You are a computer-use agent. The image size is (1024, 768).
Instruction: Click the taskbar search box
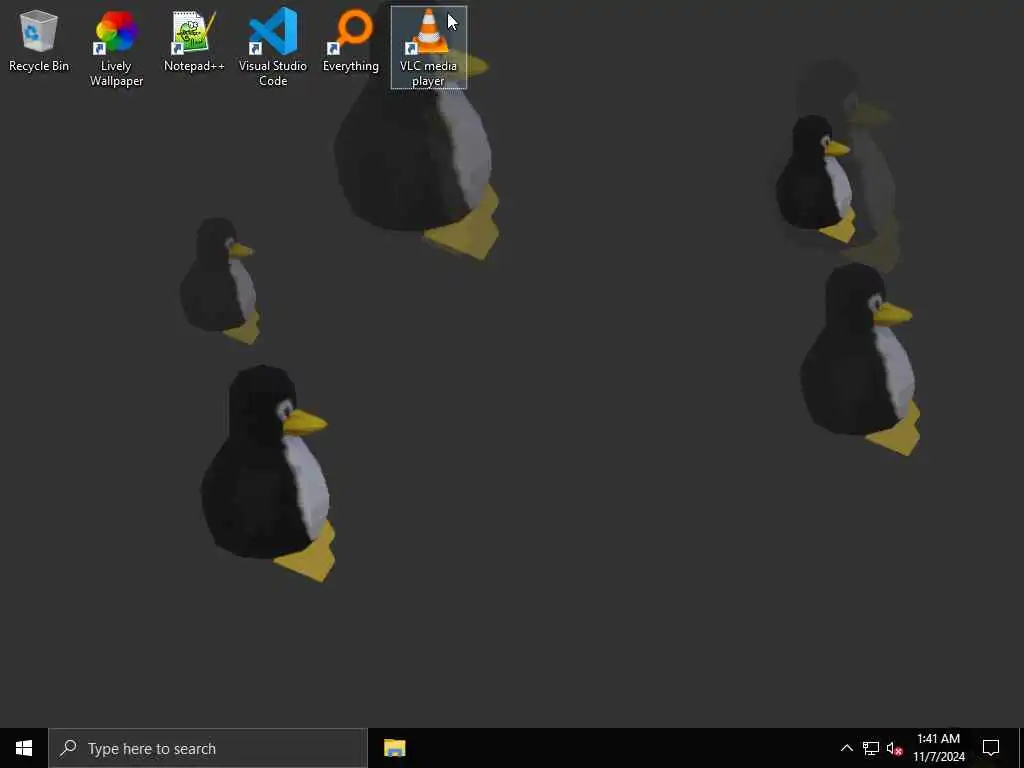click(x=208, y=748)
